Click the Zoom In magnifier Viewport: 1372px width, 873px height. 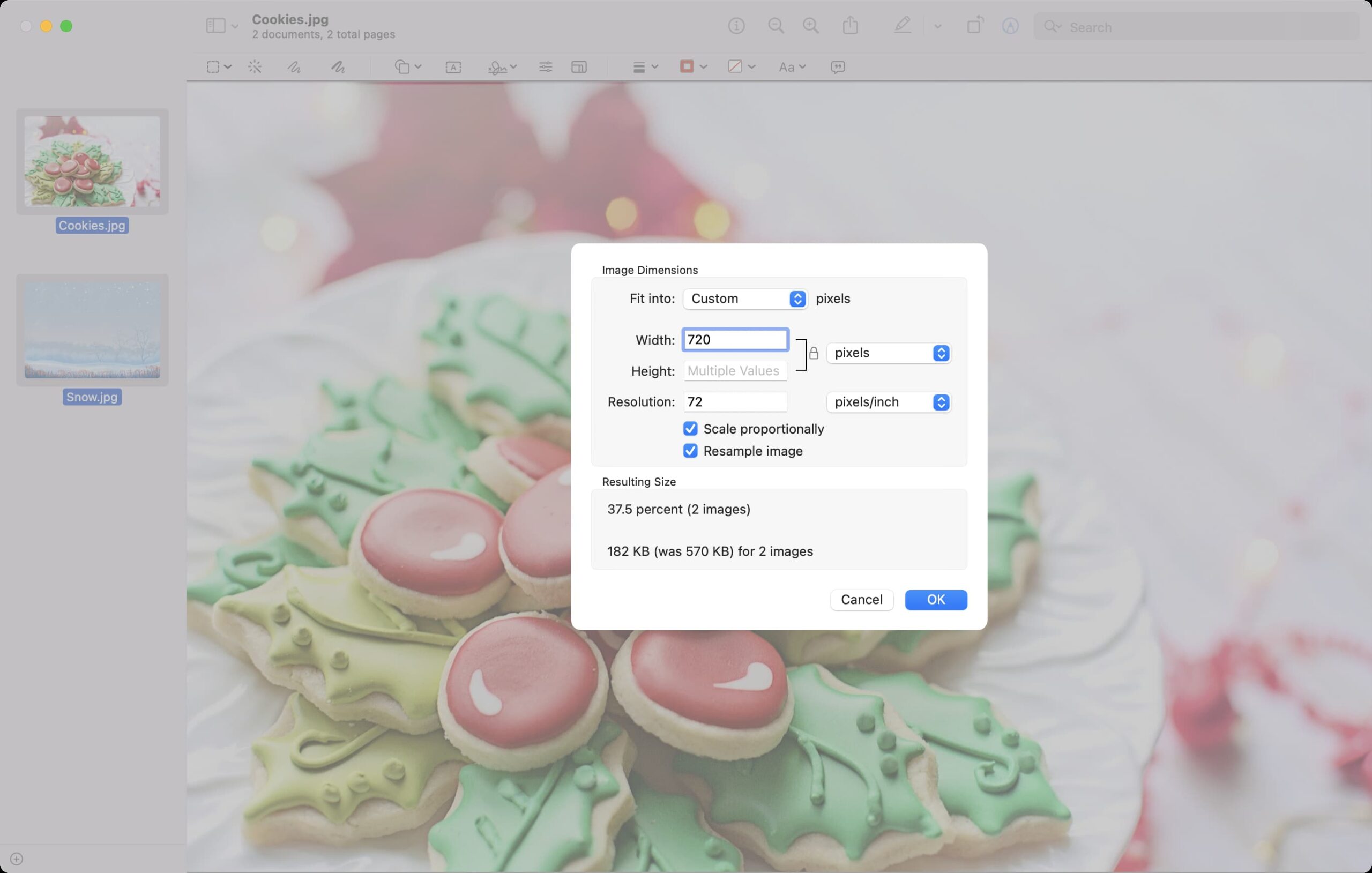pos(811,26)
